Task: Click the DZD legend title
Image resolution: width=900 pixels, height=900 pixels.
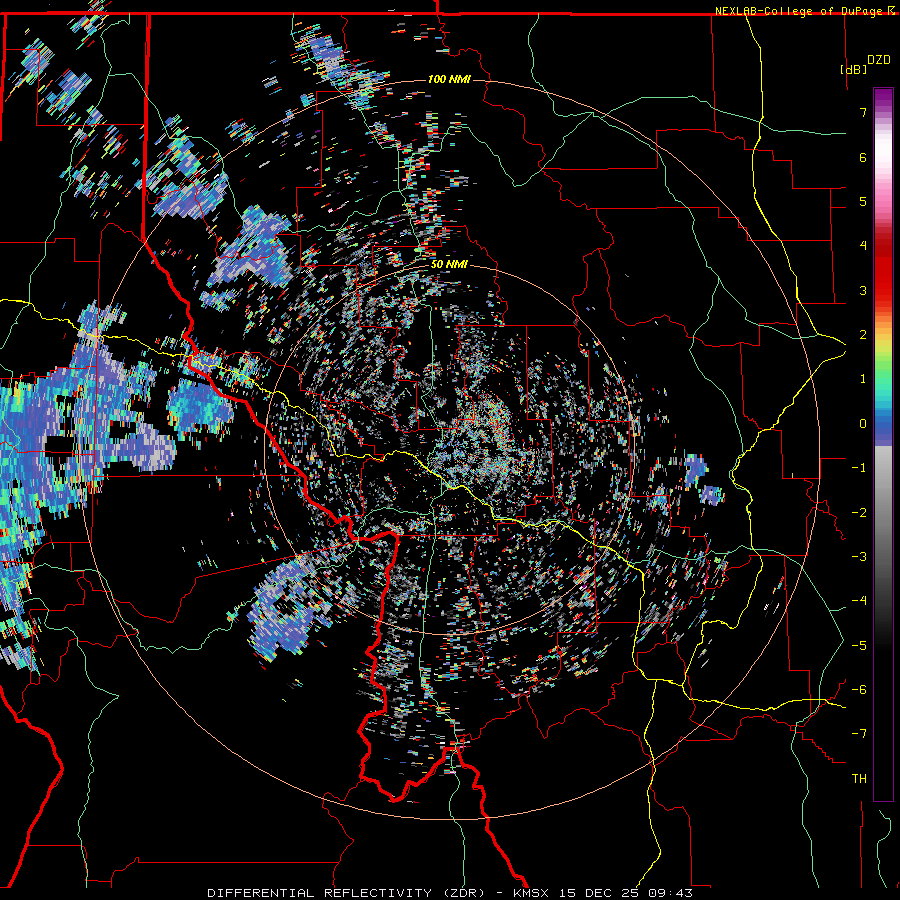Action: [x=879, y=60]
